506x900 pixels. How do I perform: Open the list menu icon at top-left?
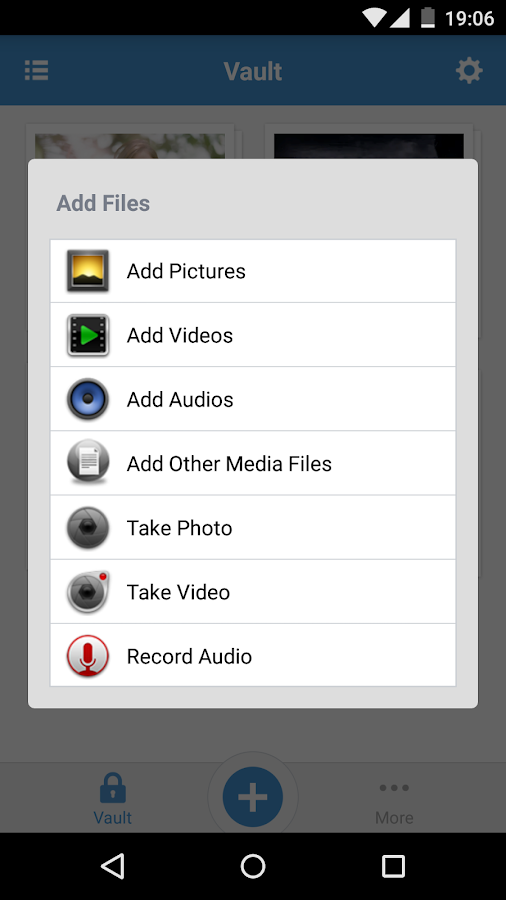point(37,71)
